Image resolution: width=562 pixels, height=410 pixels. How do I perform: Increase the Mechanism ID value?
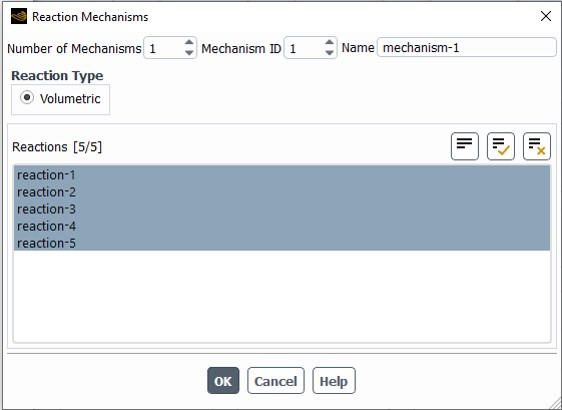coord(329,43)
